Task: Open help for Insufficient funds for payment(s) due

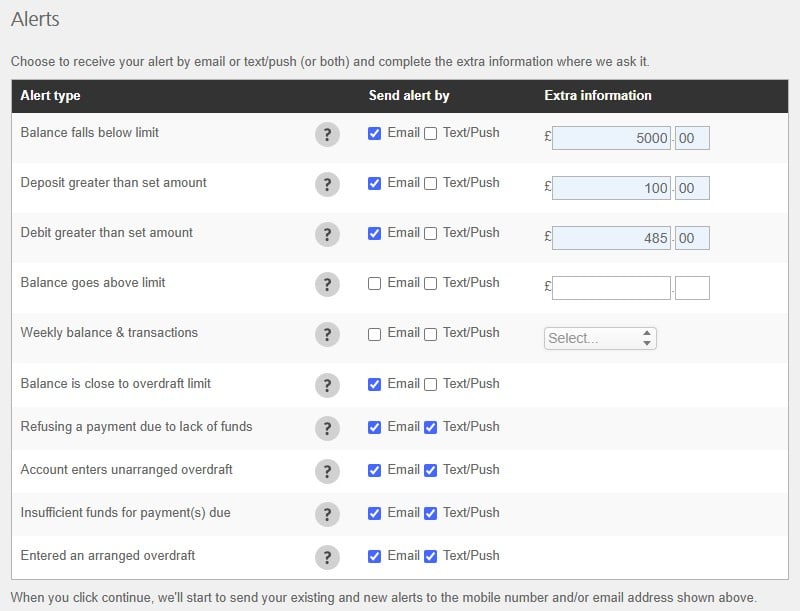Action: 327,515
